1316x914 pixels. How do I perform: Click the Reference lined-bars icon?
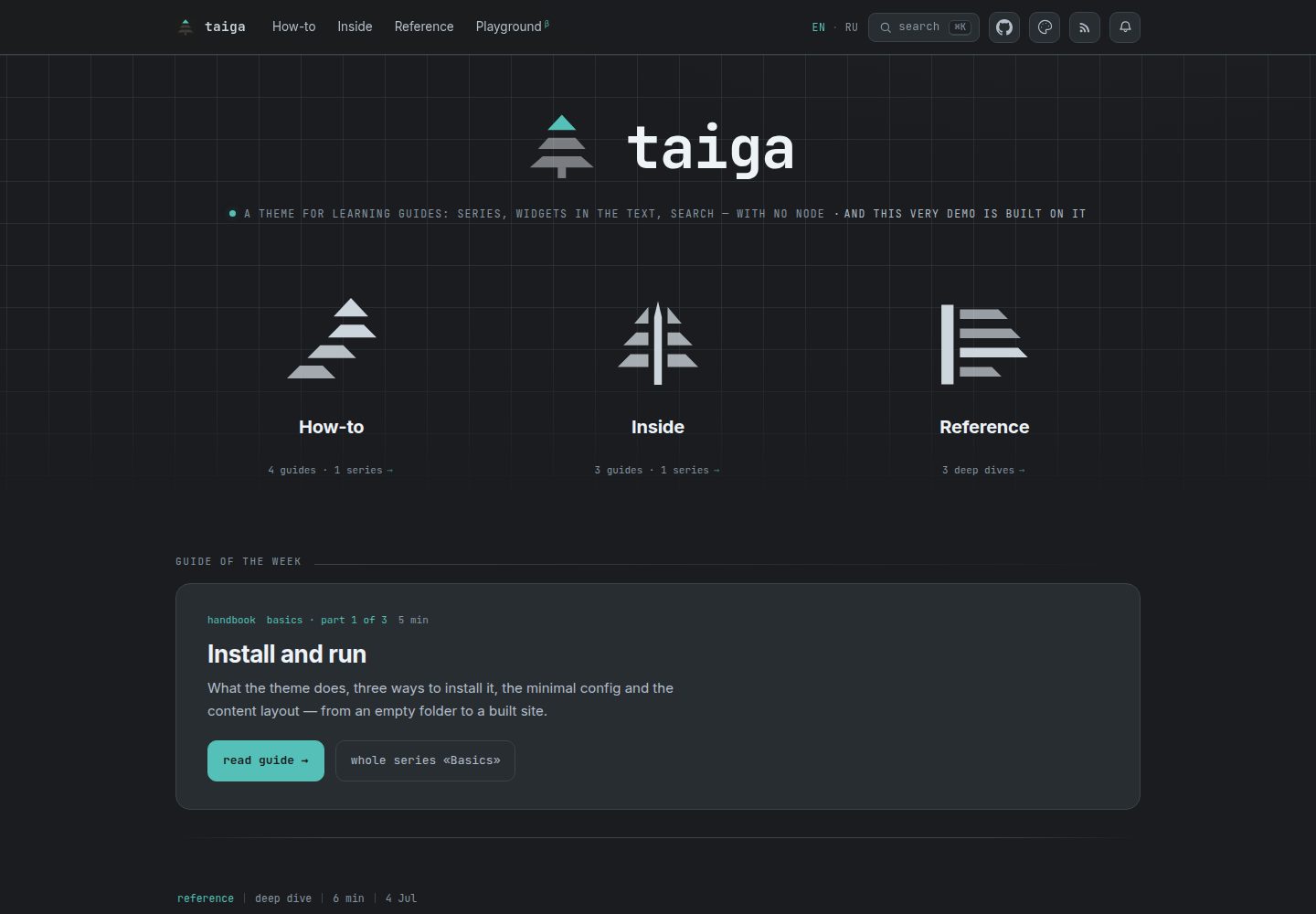click(984, 345)
